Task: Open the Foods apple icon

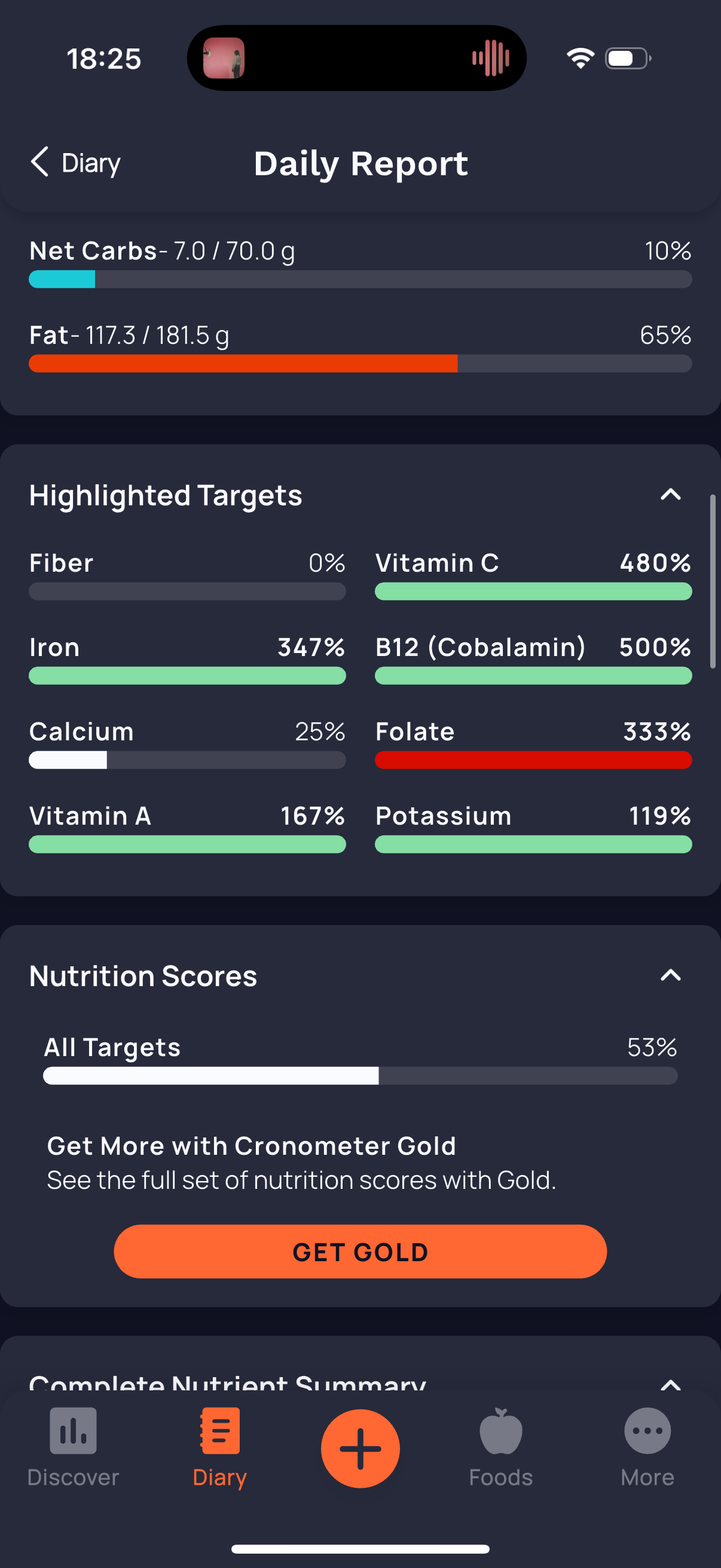Action: pos(501,1430)
